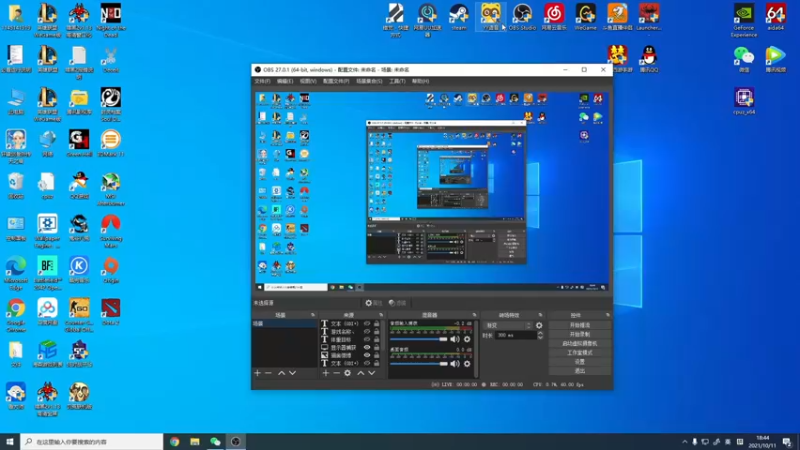Open Source Properties (属性) gear in OBS
The width and height of the screenshot is (800, 450).
373,303
